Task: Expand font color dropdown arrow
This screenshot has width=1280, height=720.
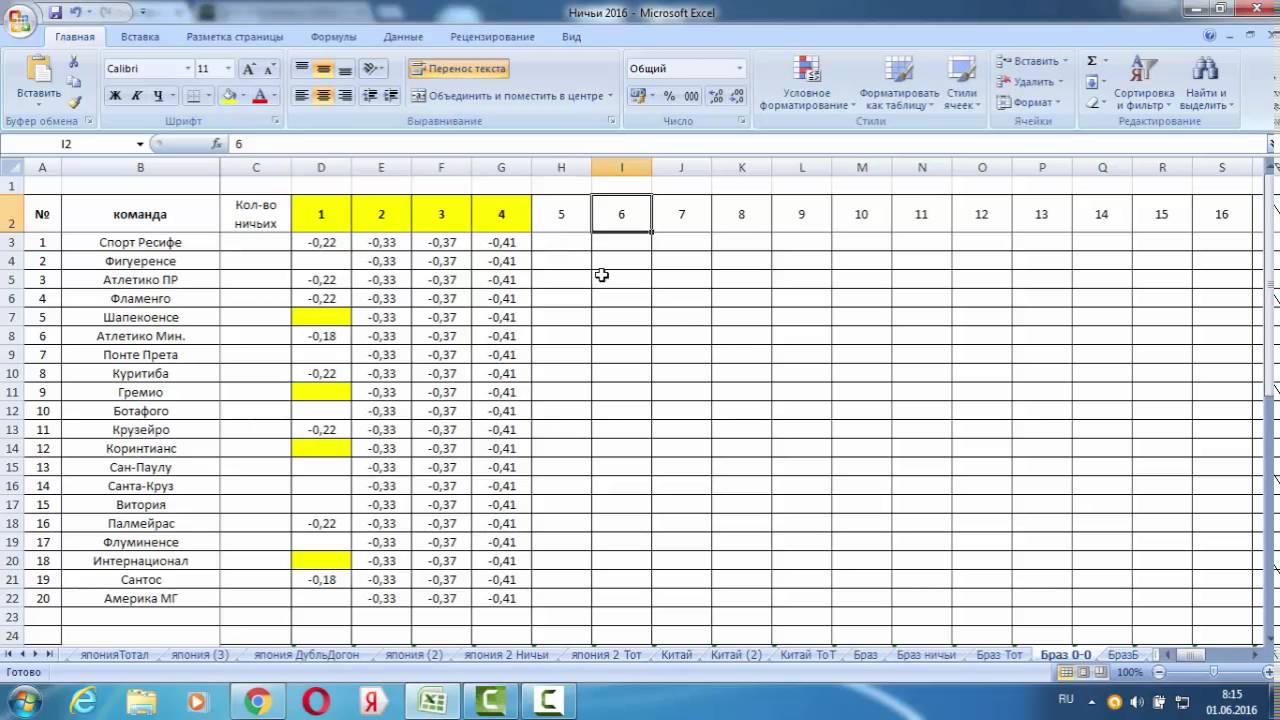Action: [275, 96]
